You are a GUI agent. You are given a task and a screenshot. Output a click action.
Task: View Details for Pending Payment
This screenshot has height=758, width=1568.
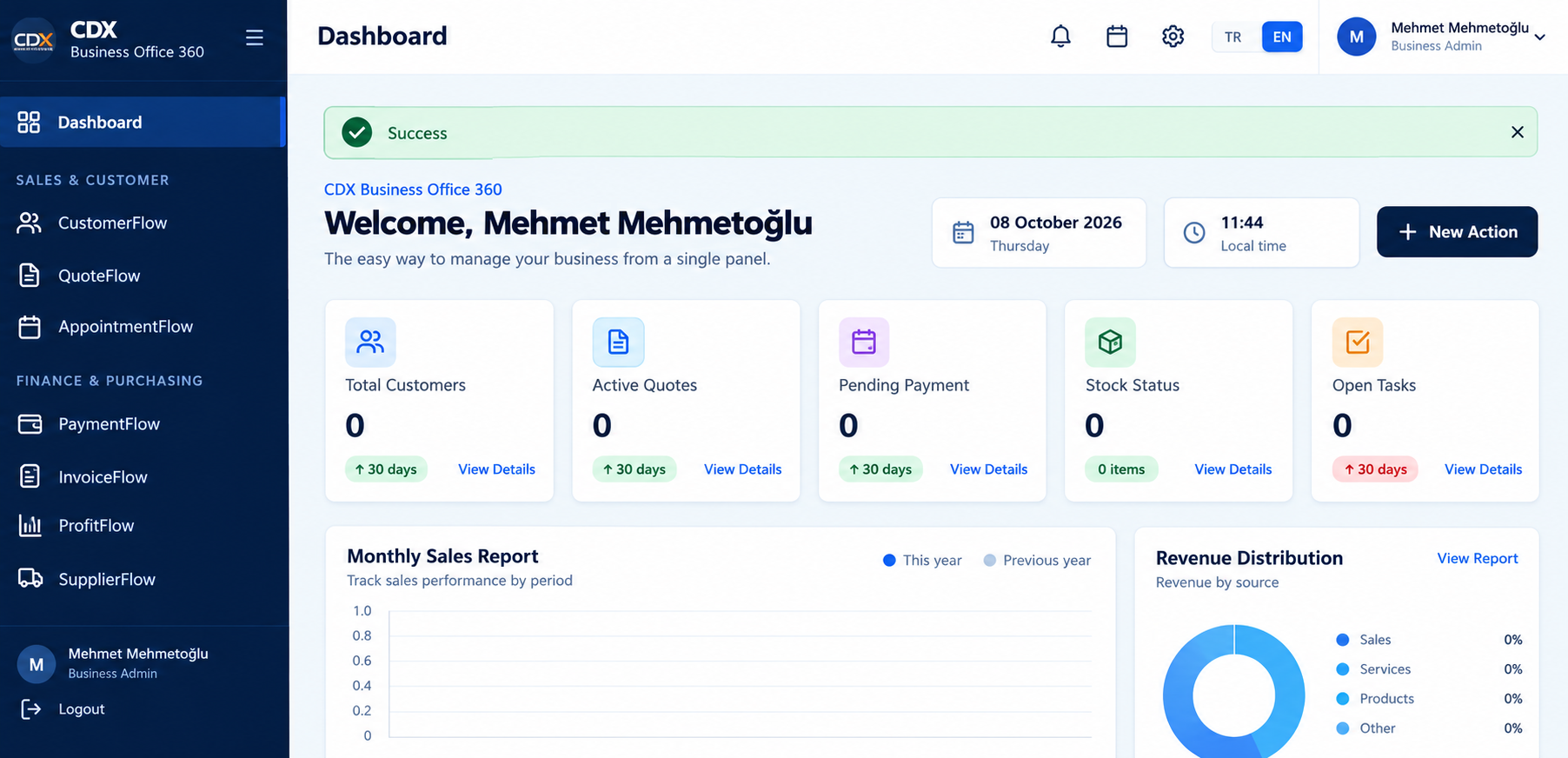coord(988,469)
